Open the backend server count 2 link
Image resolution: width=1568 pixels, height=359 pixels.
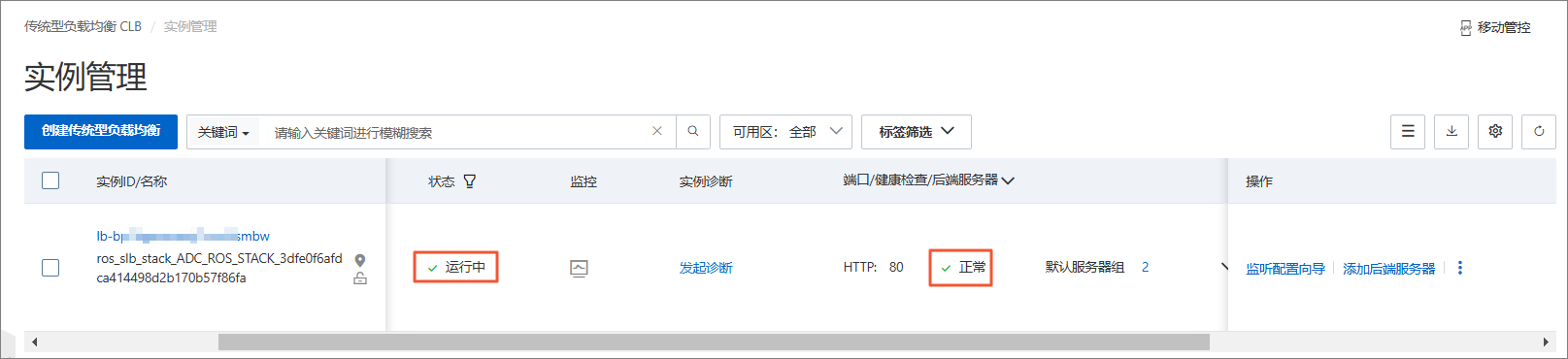(x=1145, y=267)
